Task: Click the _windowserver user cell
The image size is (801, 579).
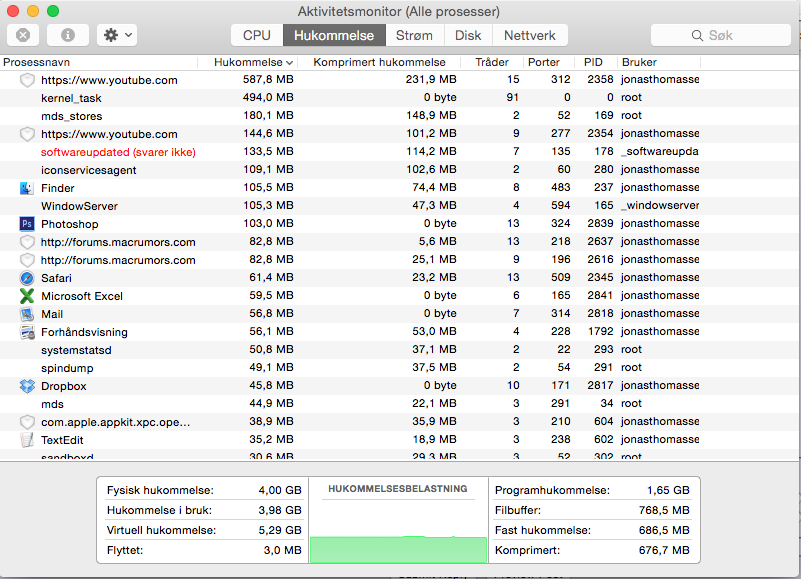Action: (660, 205)
